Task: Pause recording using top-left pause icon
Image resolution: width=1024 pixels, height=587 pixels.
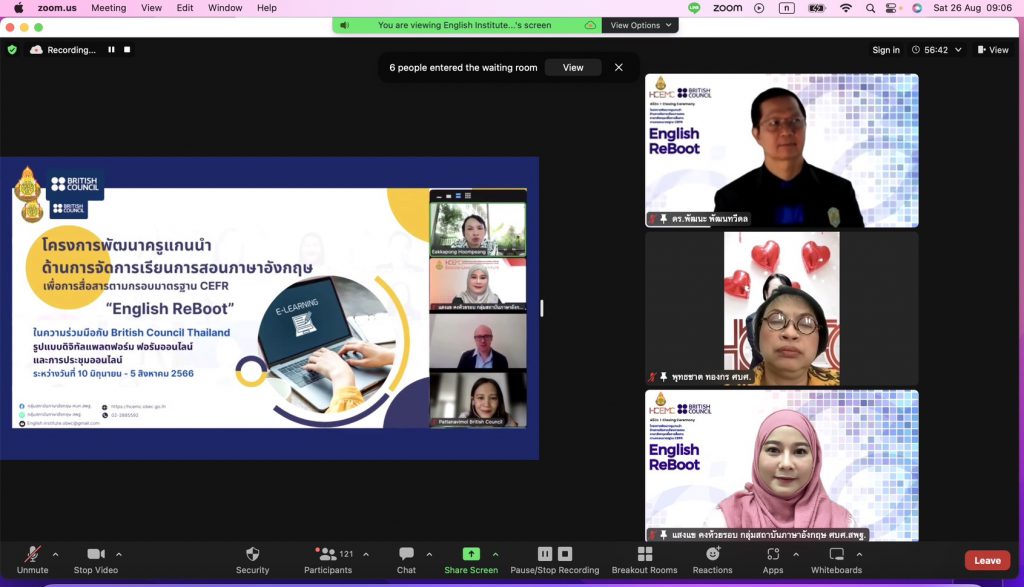Action: 112,50
